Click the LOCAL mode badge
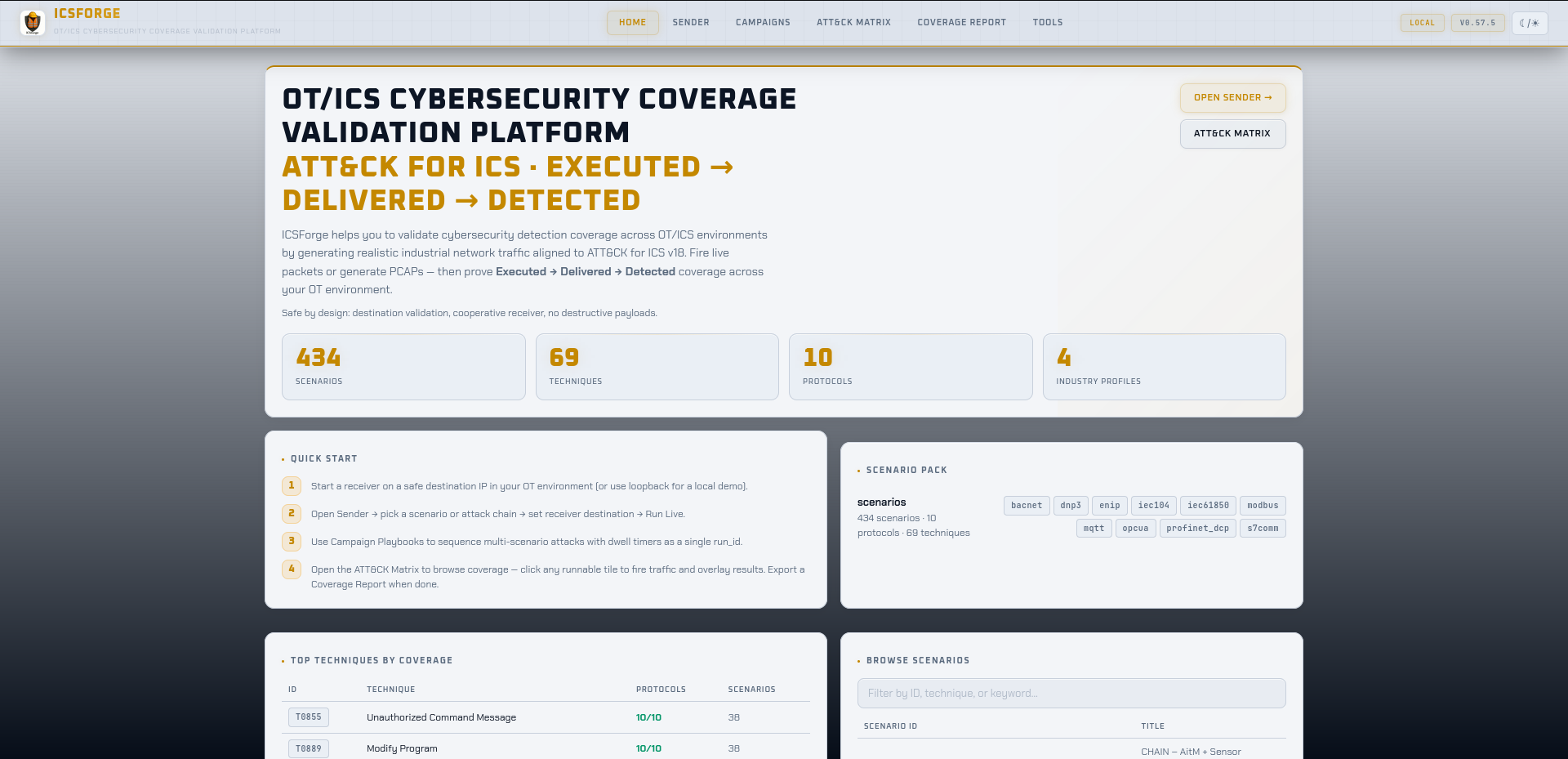The image size is (1568, 759). [1422, 23]
